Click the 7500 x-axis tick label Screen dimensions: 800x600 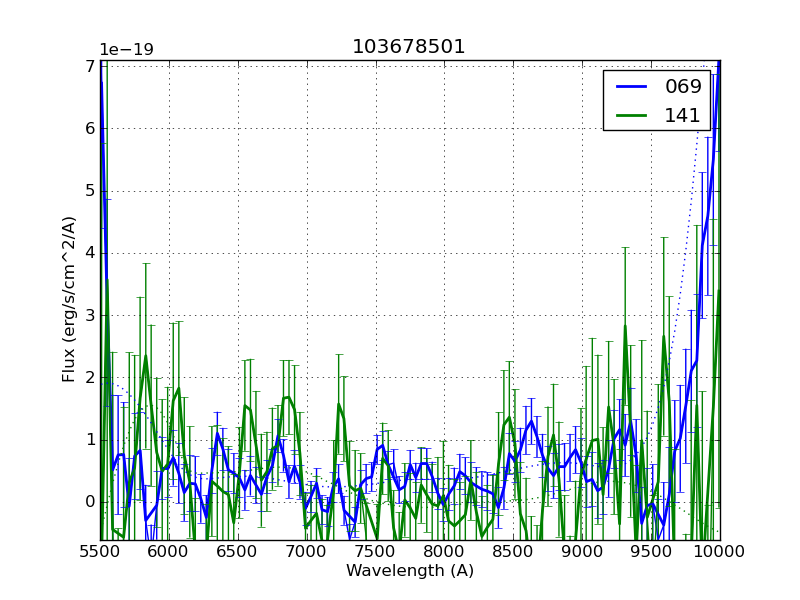(376, 552)
